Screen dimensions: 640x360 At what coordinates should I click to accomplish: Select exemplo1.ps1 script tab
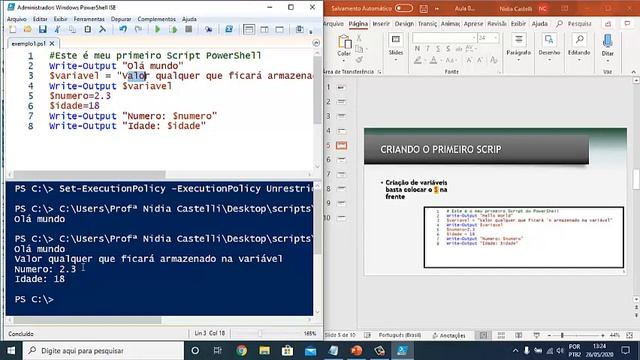click(x=29, y=43)
